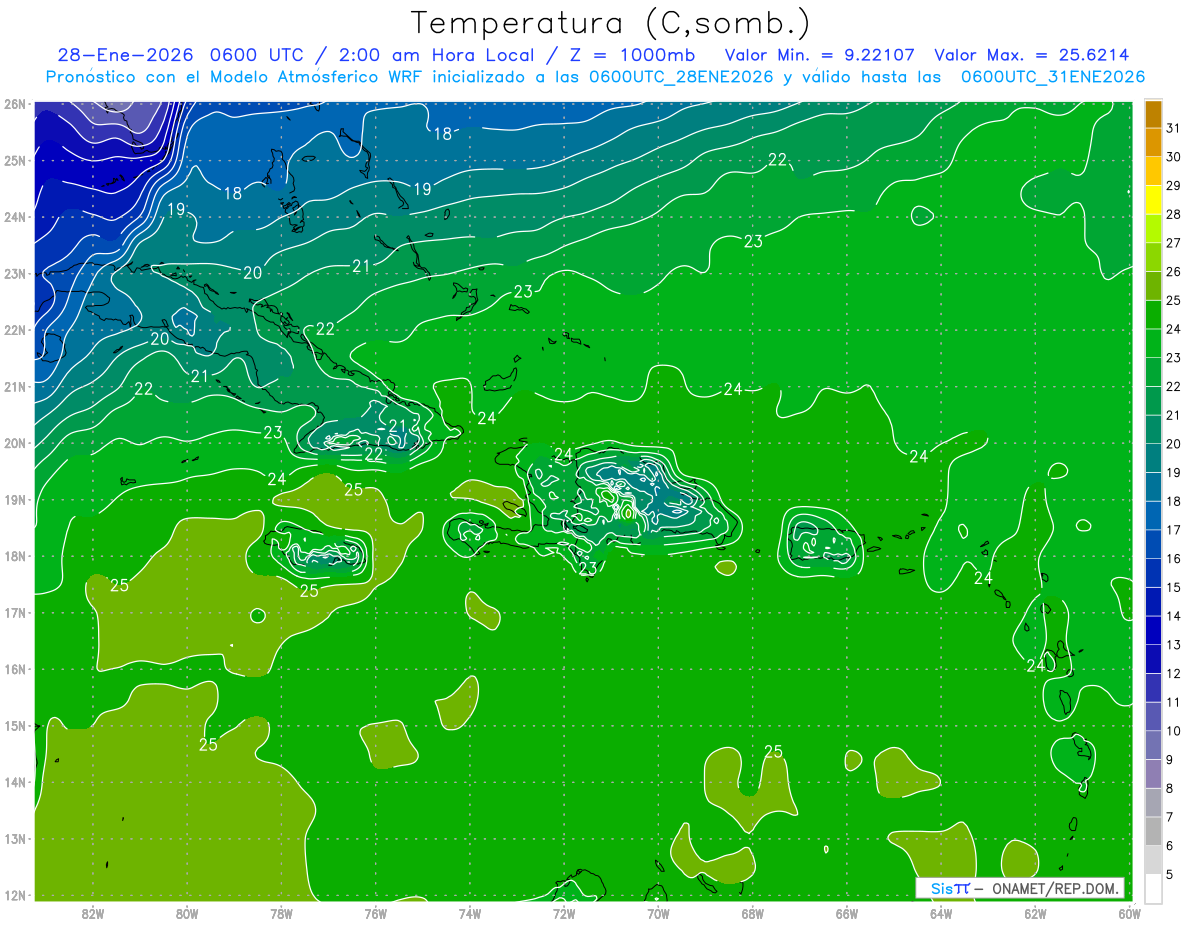The image size is (1200, 927).
Task: Click the 14N latitude axis label
Action: [15, 782]
